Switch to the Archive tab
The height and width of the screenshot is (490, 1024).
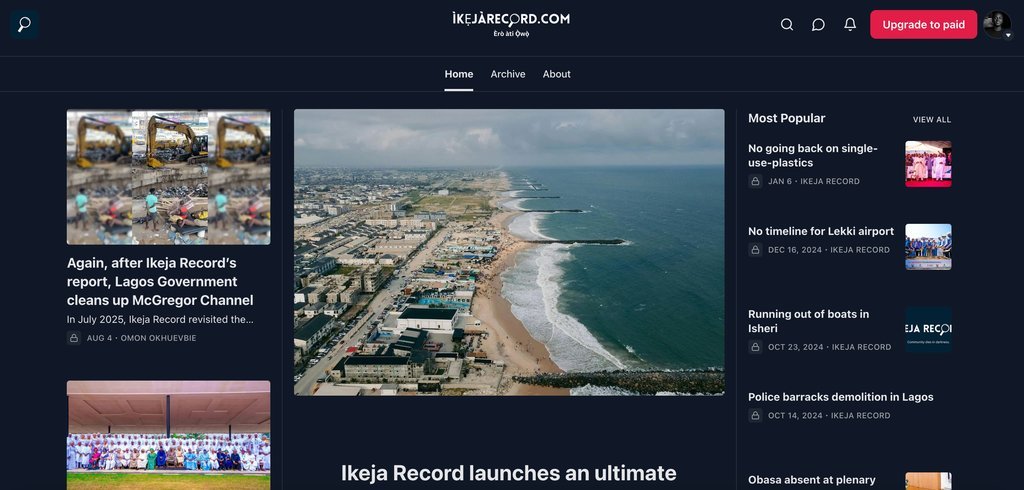(508, 74)
